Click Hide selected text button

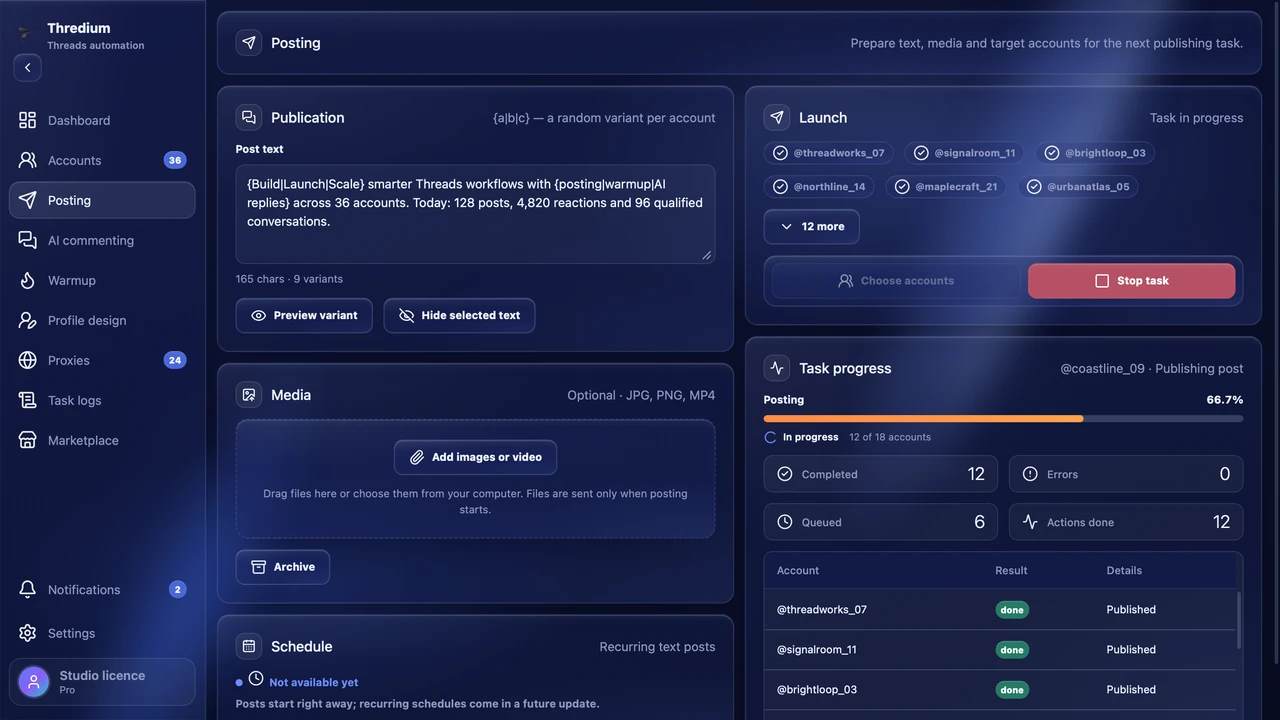tap(459, 315)
